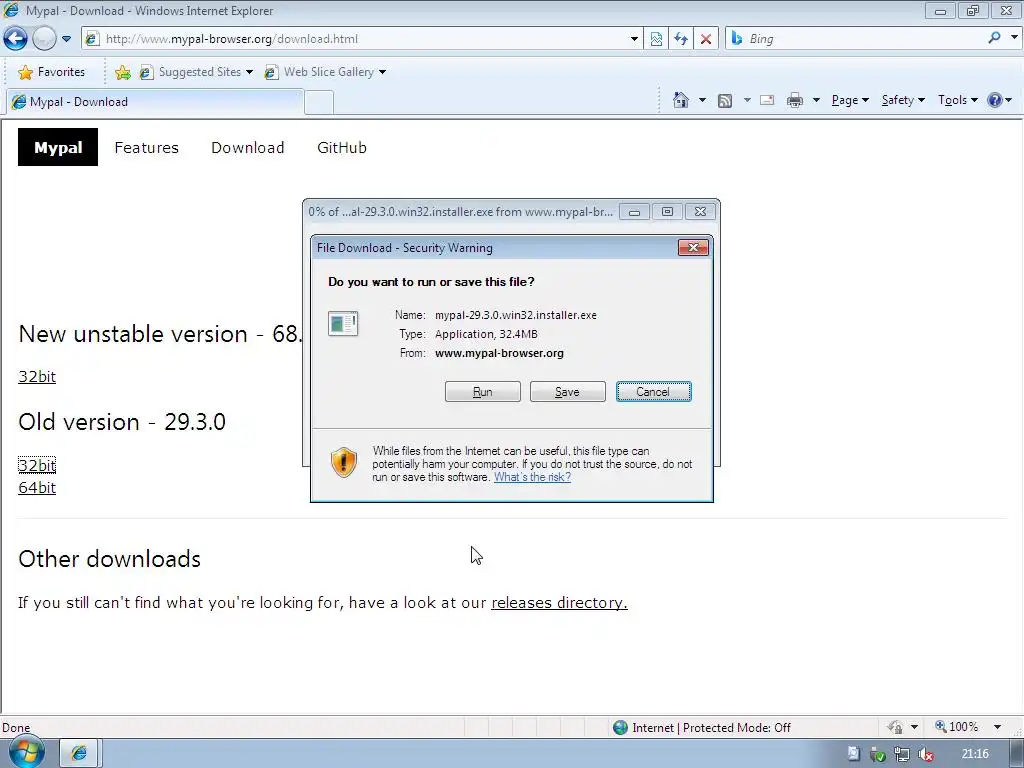Click the muted volume tray icon
1024x768 pixels.
point(926,754)
